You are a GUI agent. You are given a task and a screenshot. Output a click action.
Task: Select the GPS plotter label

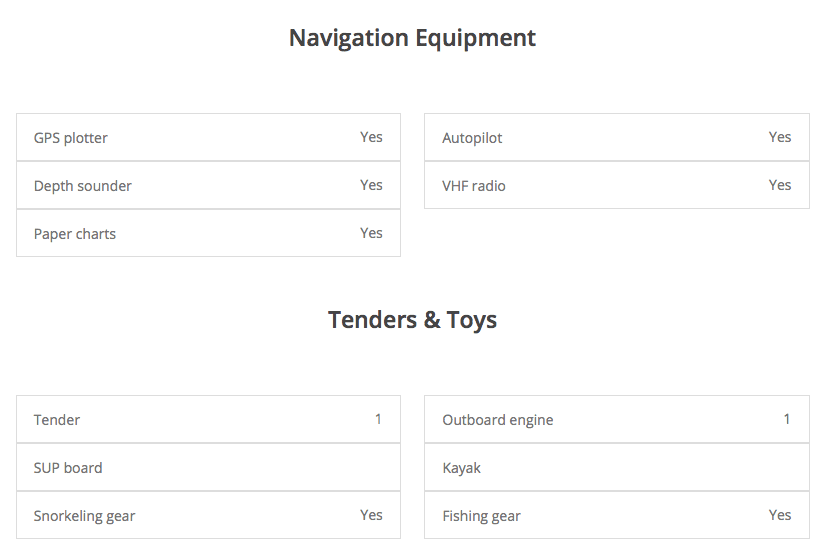pyautogui.click(x=71, y=138)
